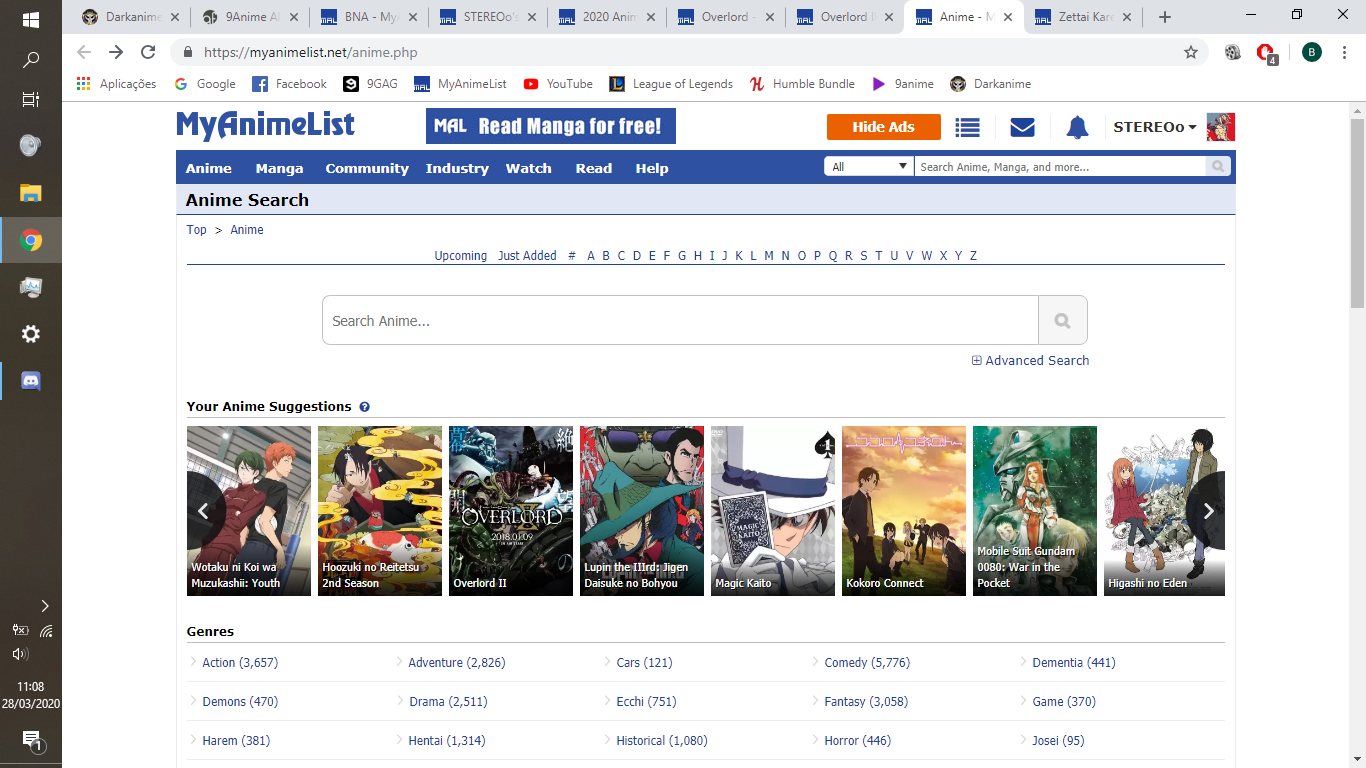Viewport: 1366px width, 768px height.
Task: Open the Manga menu in the navigation bar
Action: click(x=279, y=168)
